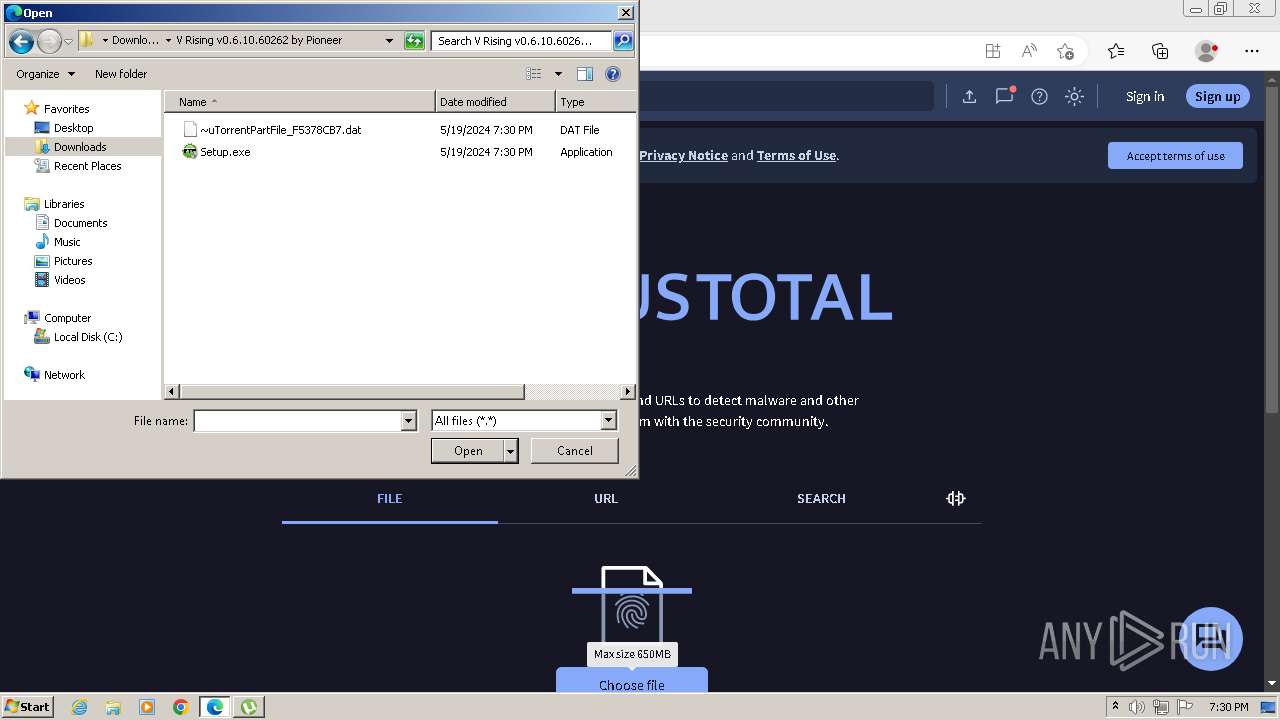Create a New folder

[x=121, y=74]
